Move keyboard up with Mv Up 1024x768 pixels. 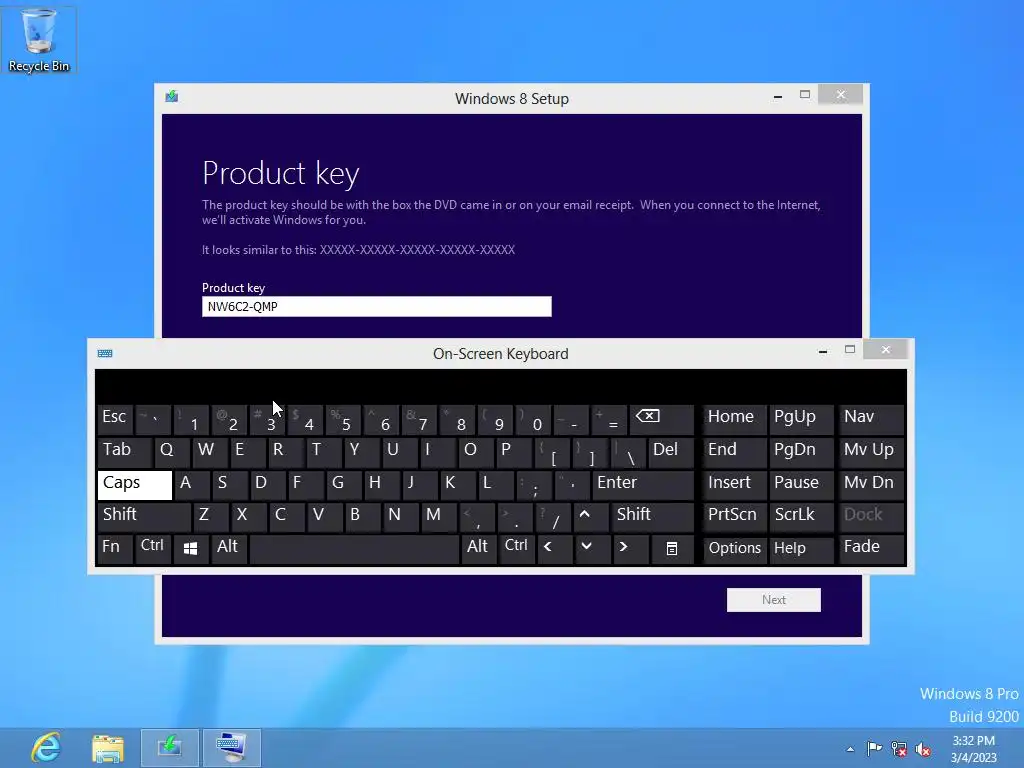click(x=871, y=451)
